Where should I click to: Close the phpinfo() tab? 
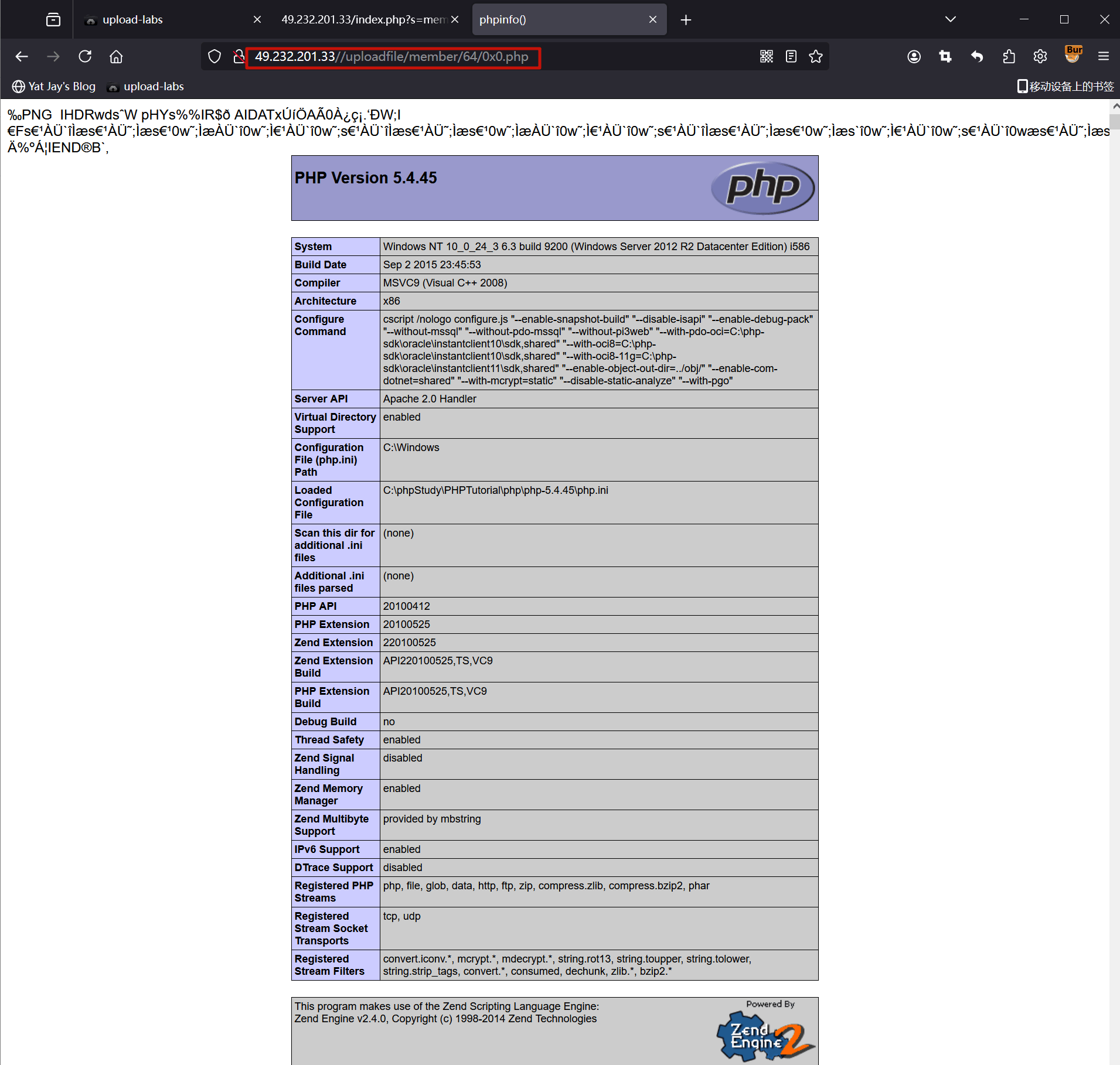click(653, 20)
